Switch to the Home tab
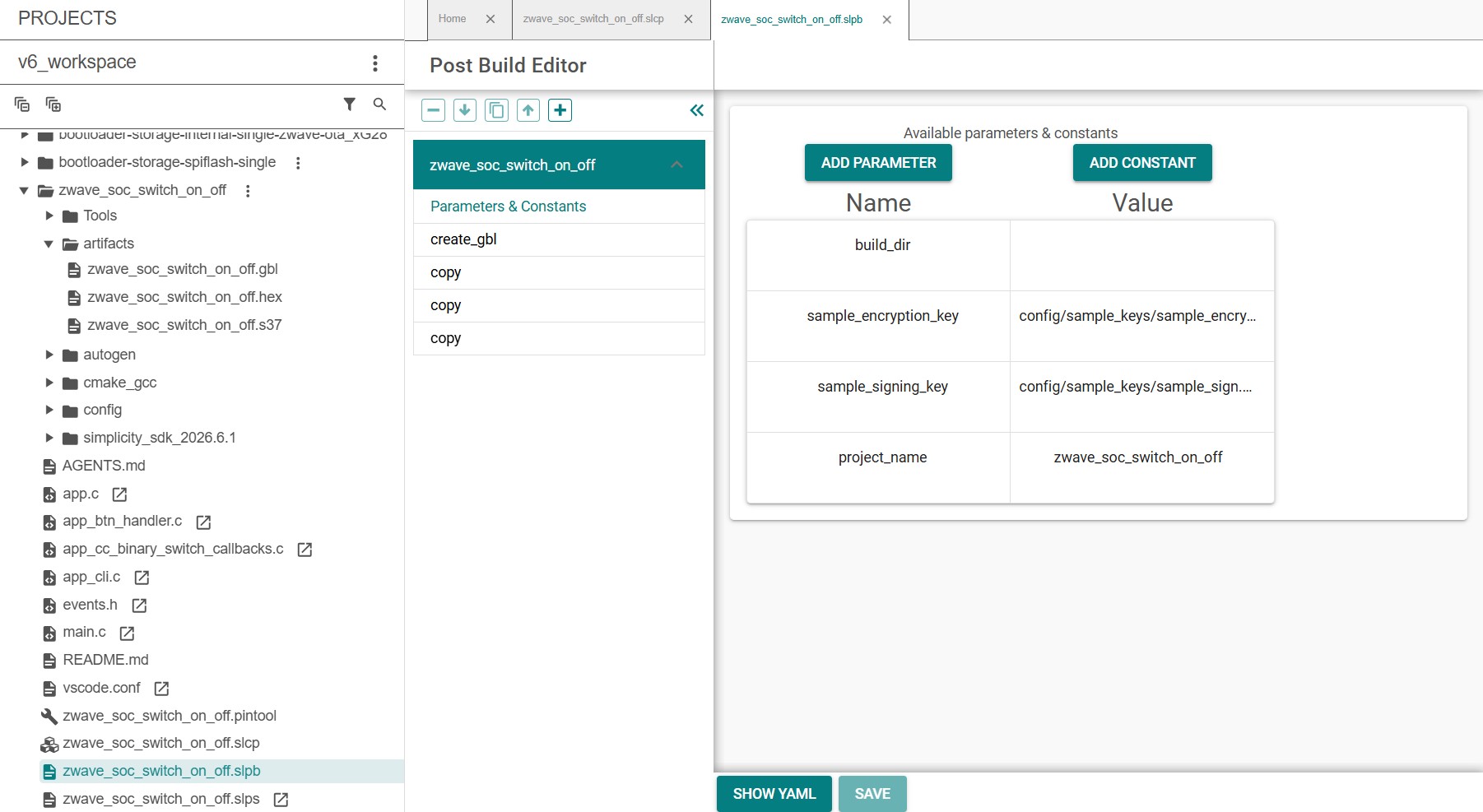Screen dimensions: 1483x812 452,19
